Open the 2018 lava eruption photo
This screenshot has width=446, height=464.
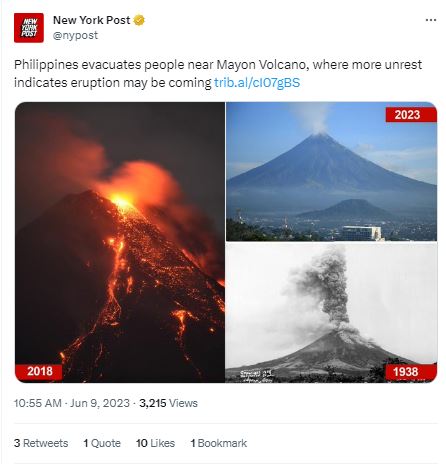pyautogui.click(x=120, y=242)
